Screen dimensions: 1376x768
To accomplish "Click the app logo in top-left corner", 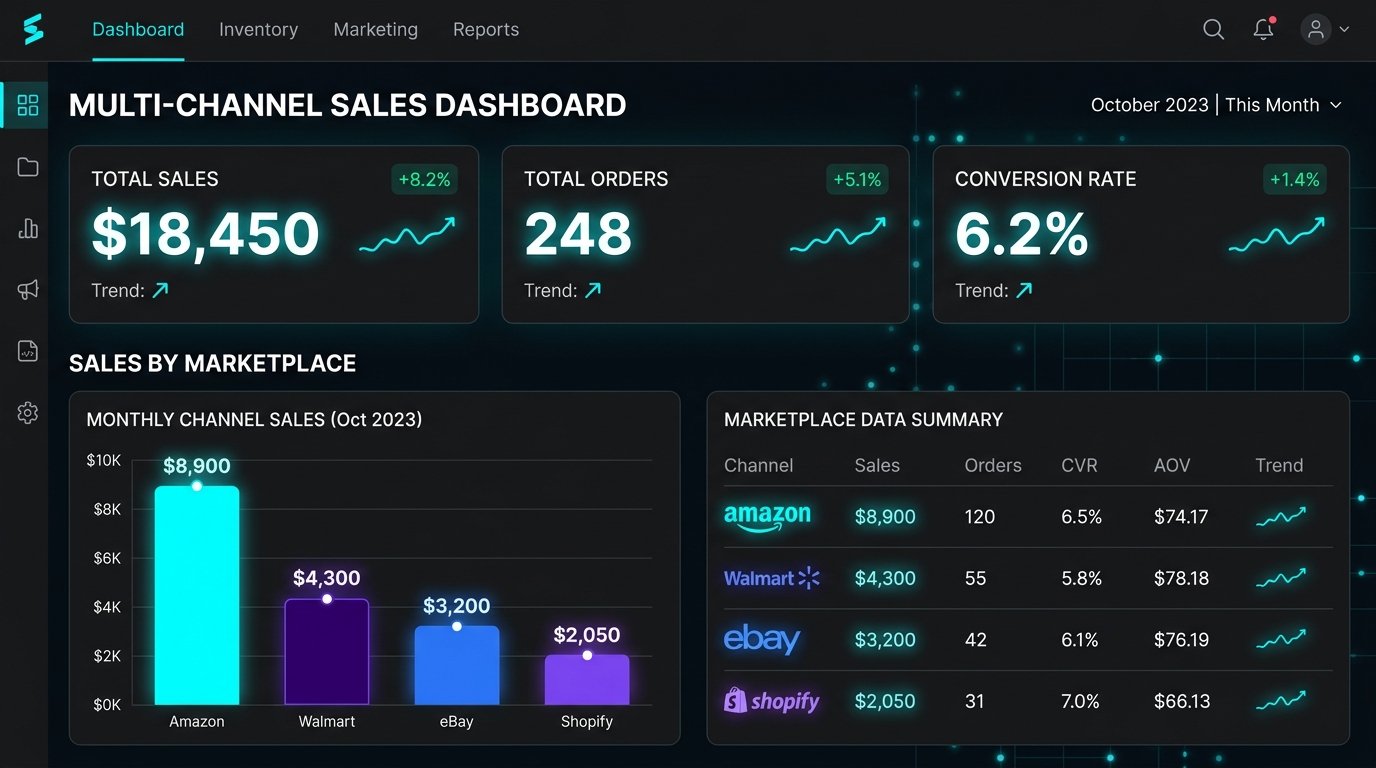I will pyautogui.click(x=33, y=30).
